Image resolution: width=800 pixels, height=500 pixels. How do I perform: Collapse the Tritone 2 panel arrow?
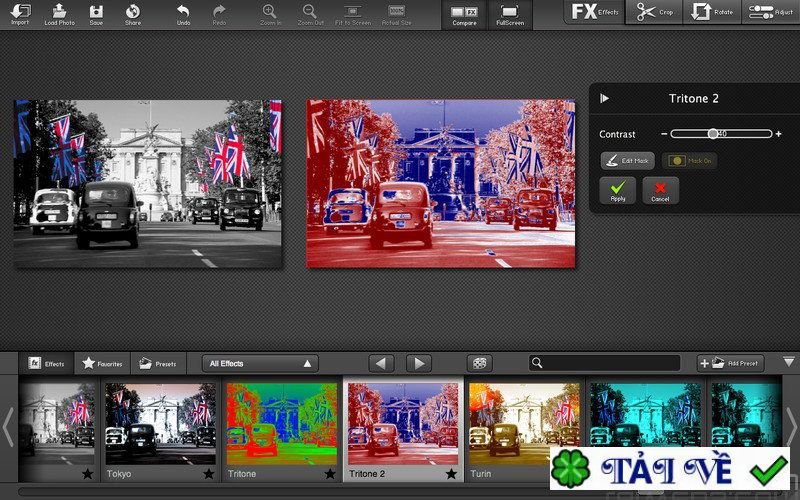pos(605,98)
